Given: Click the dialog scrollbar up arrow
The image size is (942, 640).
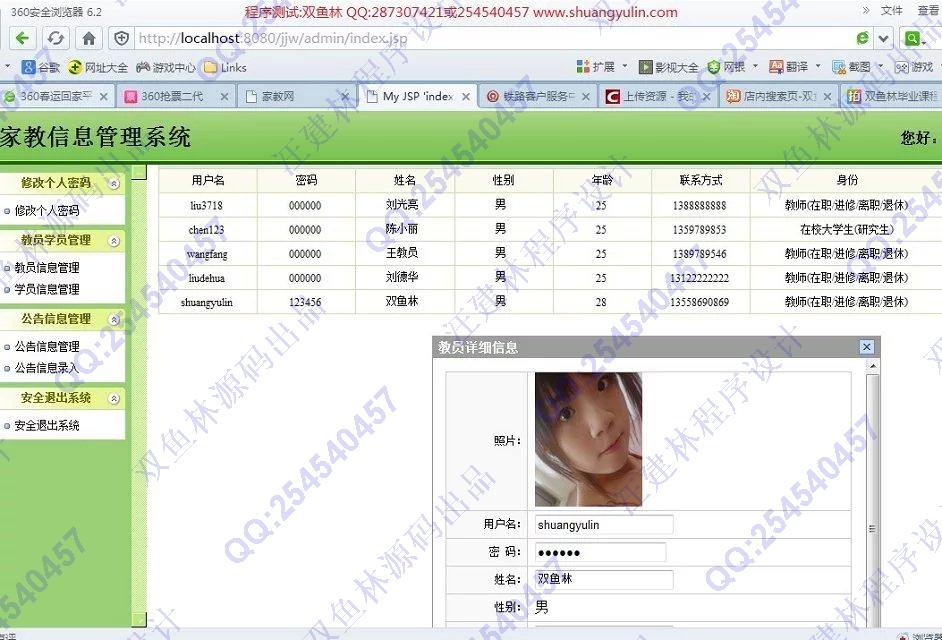Looking at the screenshot, I should click(x=873, y=365).
